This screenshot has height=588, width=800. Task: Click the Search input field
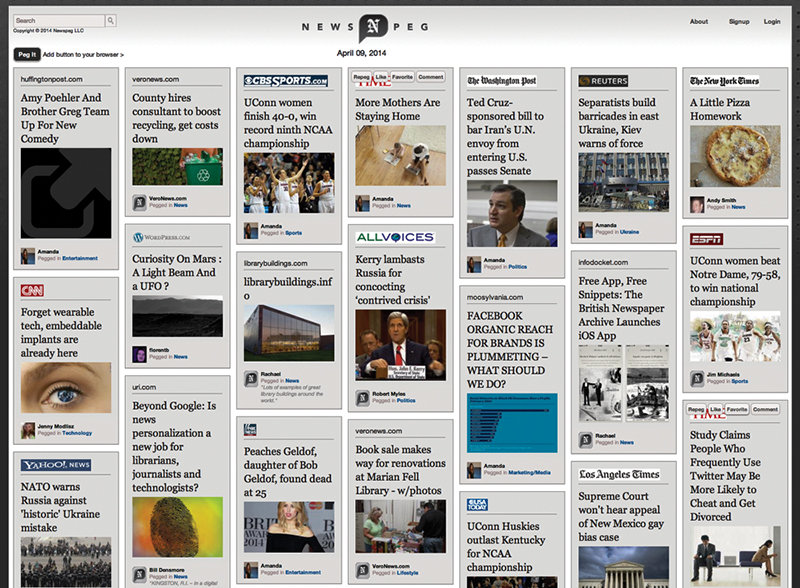[59, 20]
